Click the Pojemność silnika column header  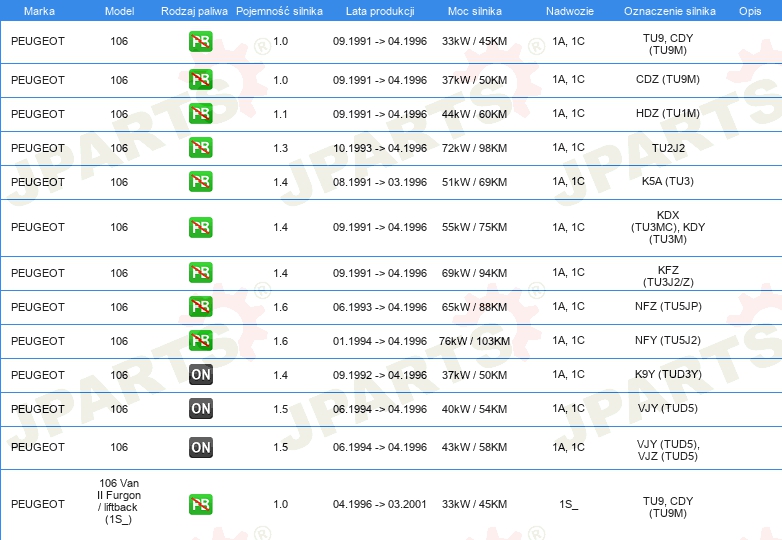point(279,11)
